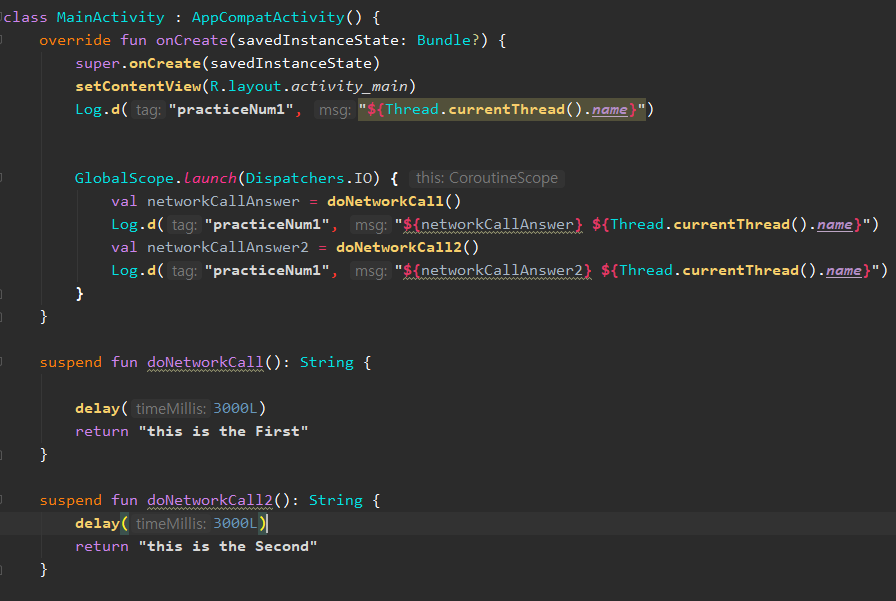Image resolution: width=896 pixels, height=601 pixels.
Task: Click the MainActivity class name
Action: tap(110, 17)
